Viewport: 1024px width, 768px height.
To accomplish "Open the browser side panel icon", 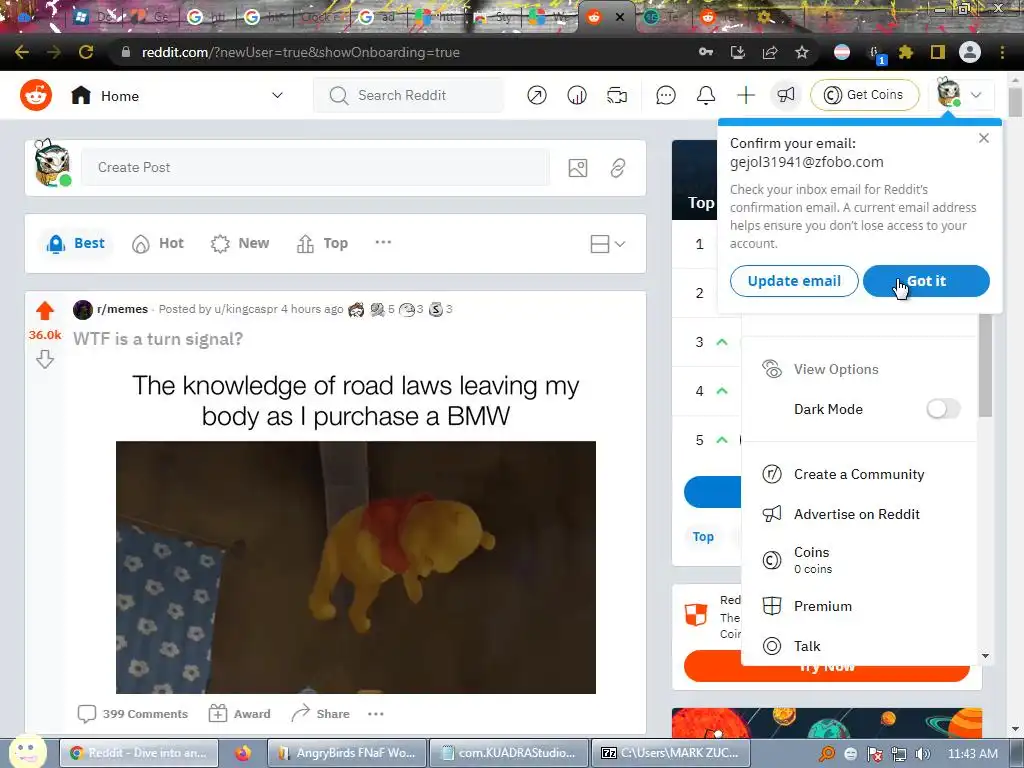I will tap(938, 52).
